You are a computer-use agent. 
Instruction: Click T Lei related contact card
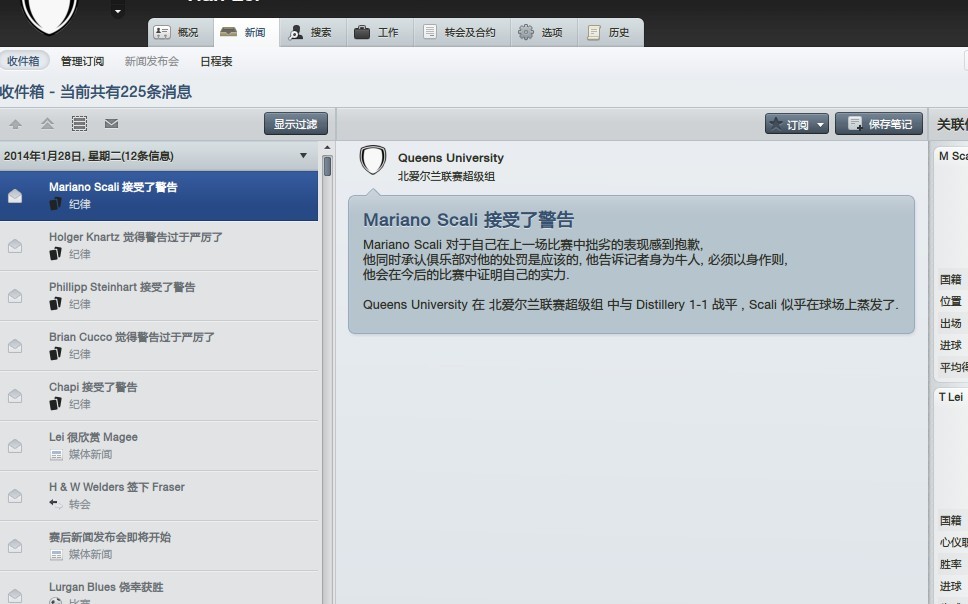[x=951, y=496]
